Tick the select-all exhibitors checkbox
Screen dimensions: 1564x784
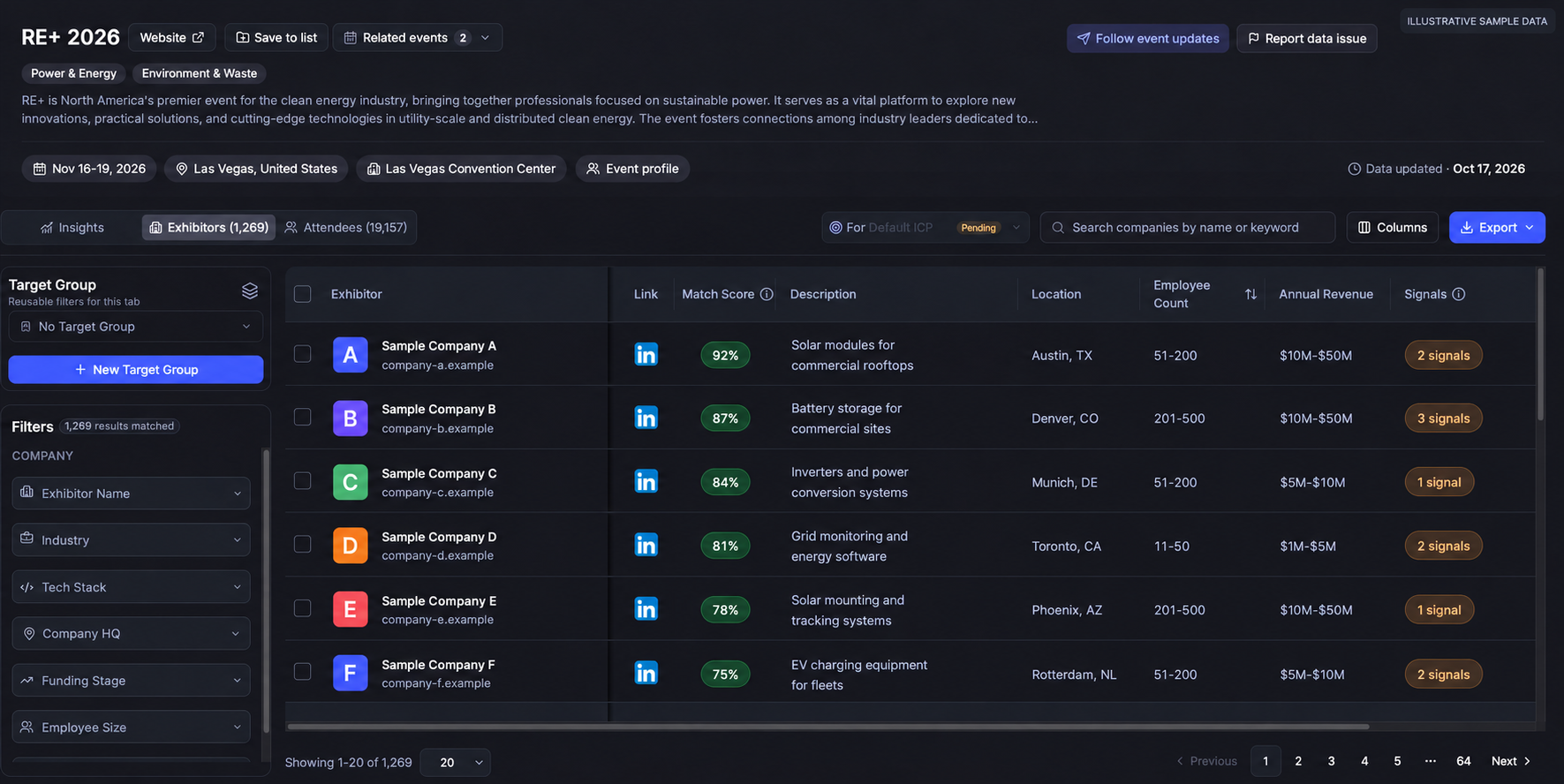[x=302, y=294]
